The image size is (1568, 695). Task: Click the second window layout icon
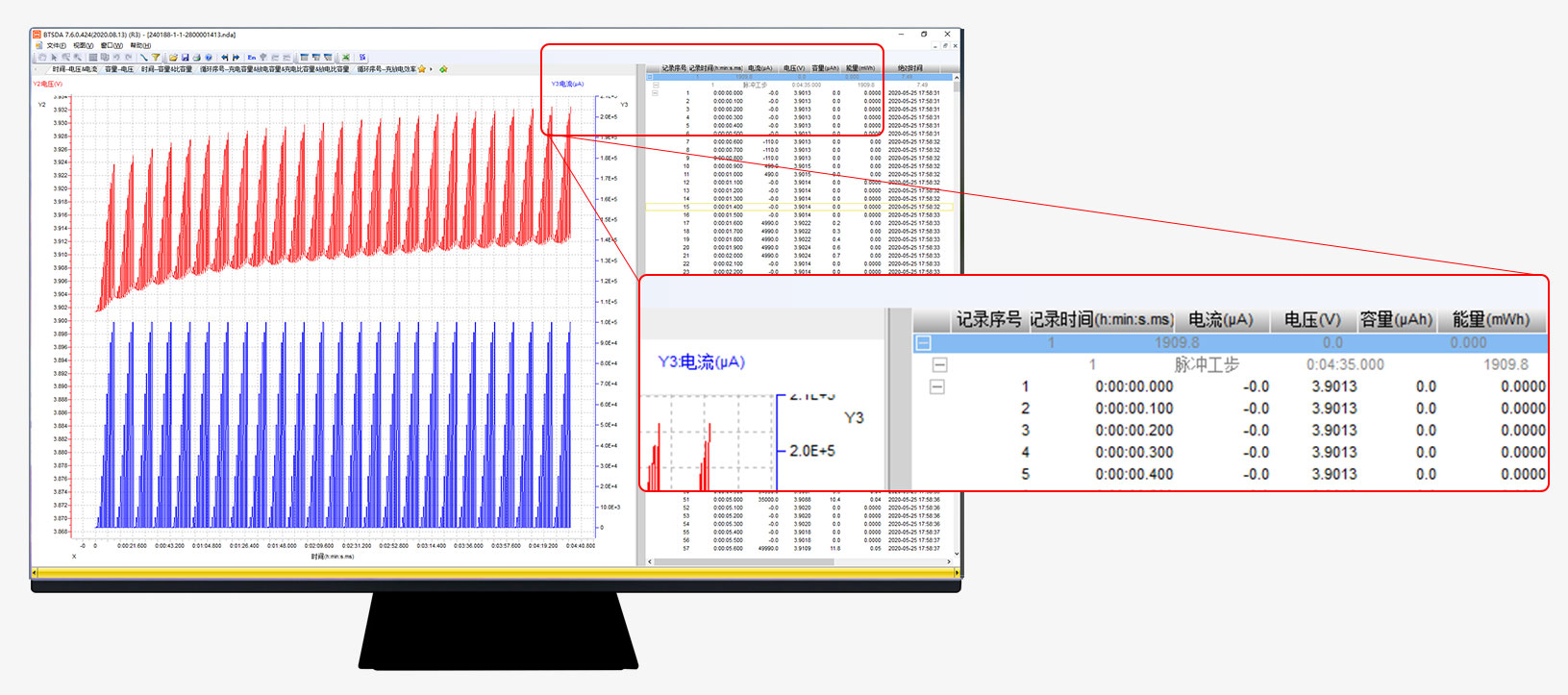point(316,58)
